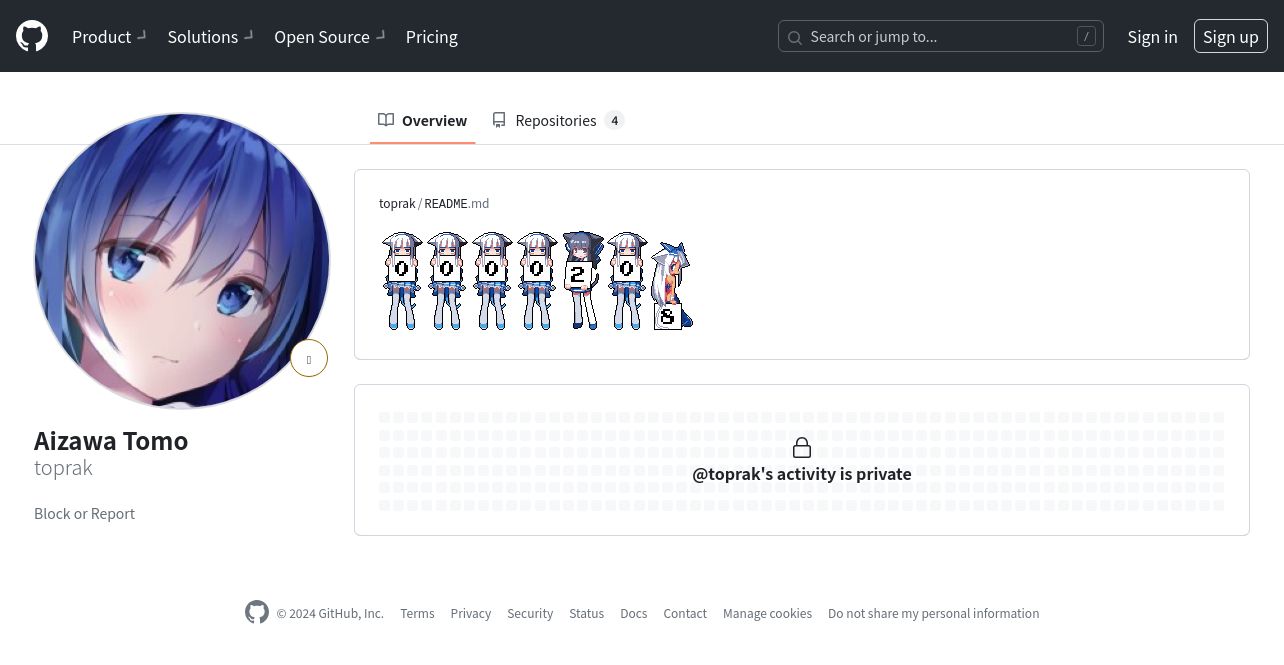Viewport: 1284px width, 665px height.
Task: Open the Contact footer link
Action: tap(685, 613)
